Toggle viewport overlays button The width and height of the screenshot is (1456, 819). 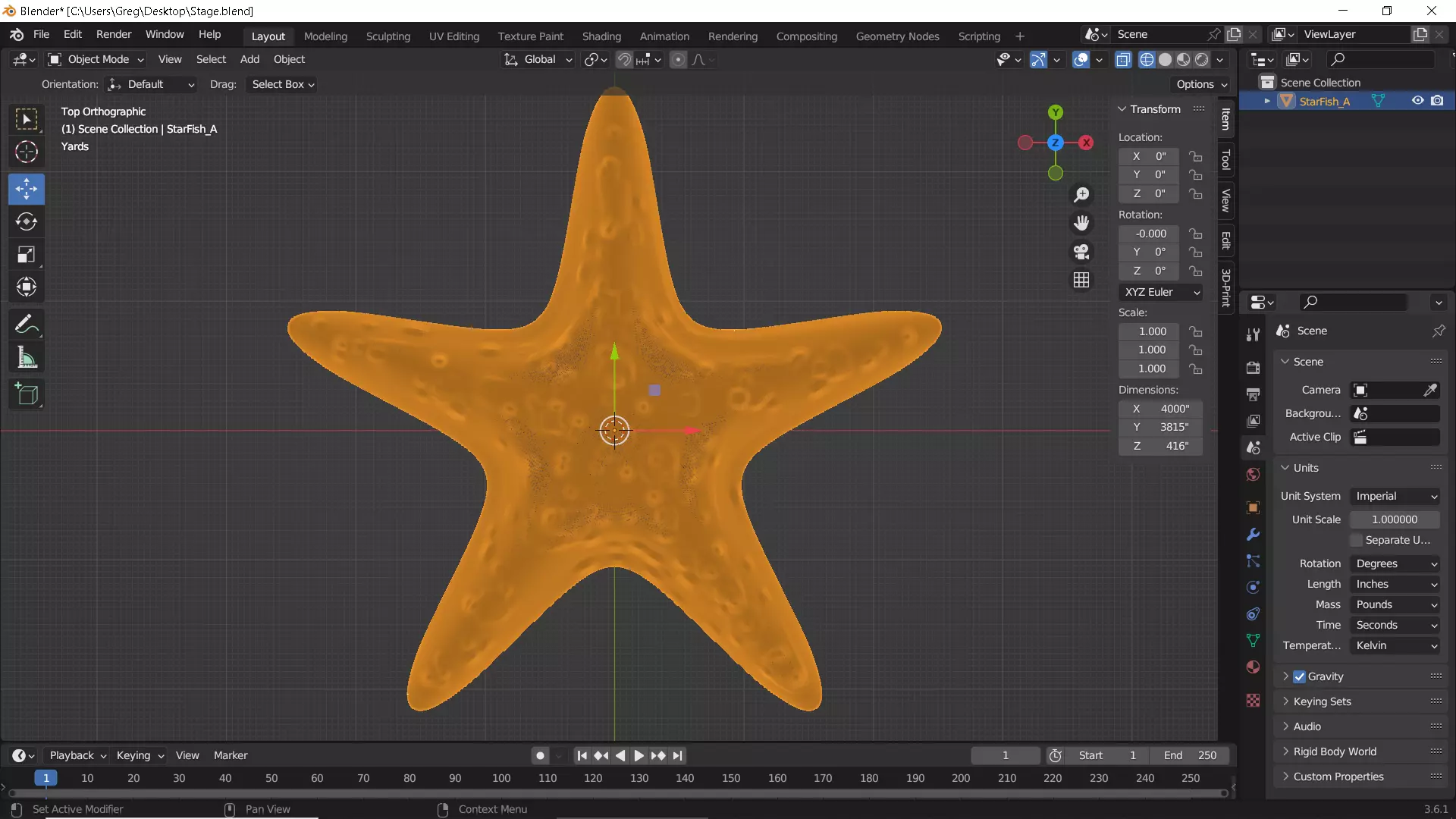click(x=1081, y=59)
